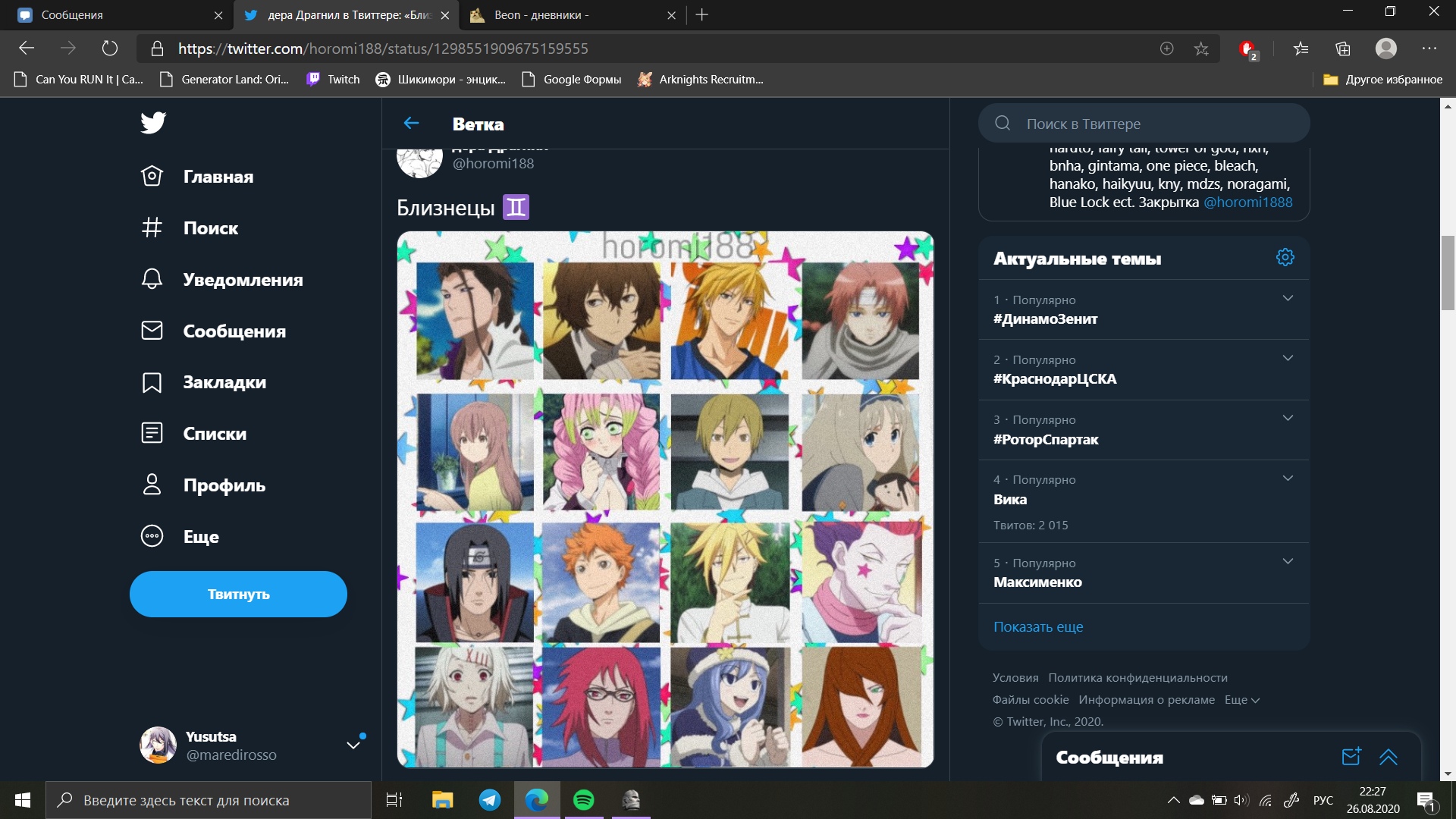This screenshot has height=819, width=1456.
Task: Focus the Поиск в Твиттере field
Action: click(x=1144, y=123)
